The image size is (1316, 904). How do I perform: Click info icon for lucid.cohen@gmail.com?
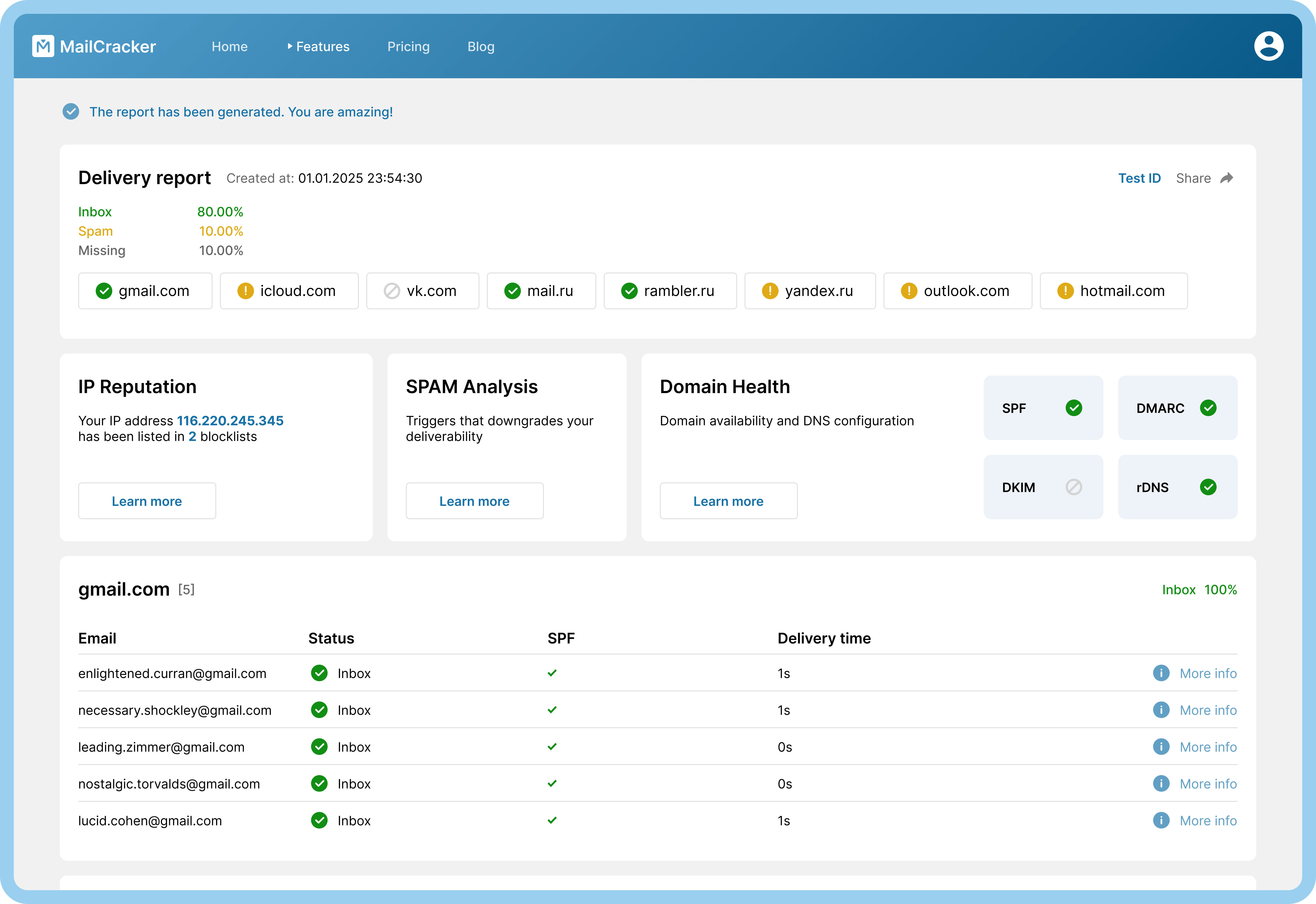(x=1161, y=820)
